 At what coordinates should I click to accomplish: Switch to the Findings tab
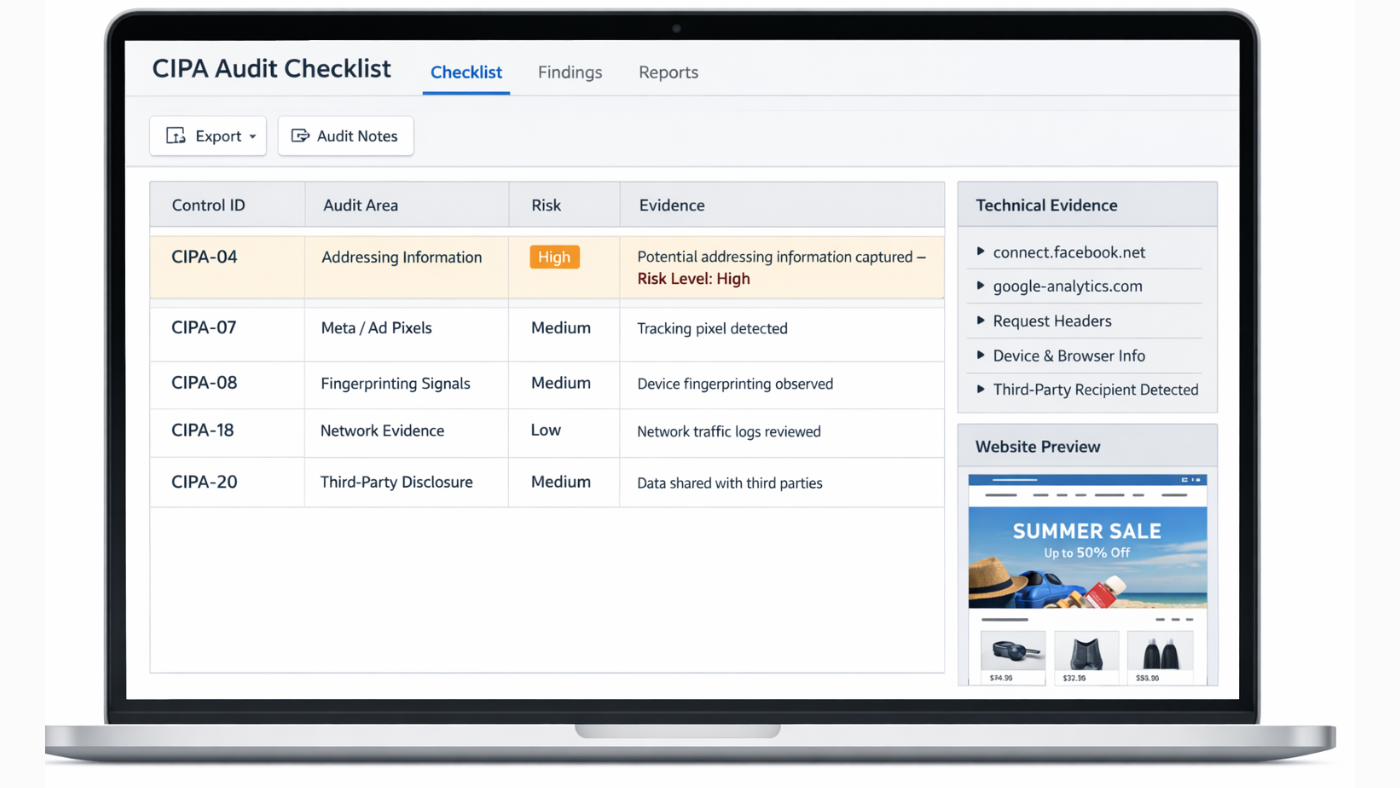(570, 72)
